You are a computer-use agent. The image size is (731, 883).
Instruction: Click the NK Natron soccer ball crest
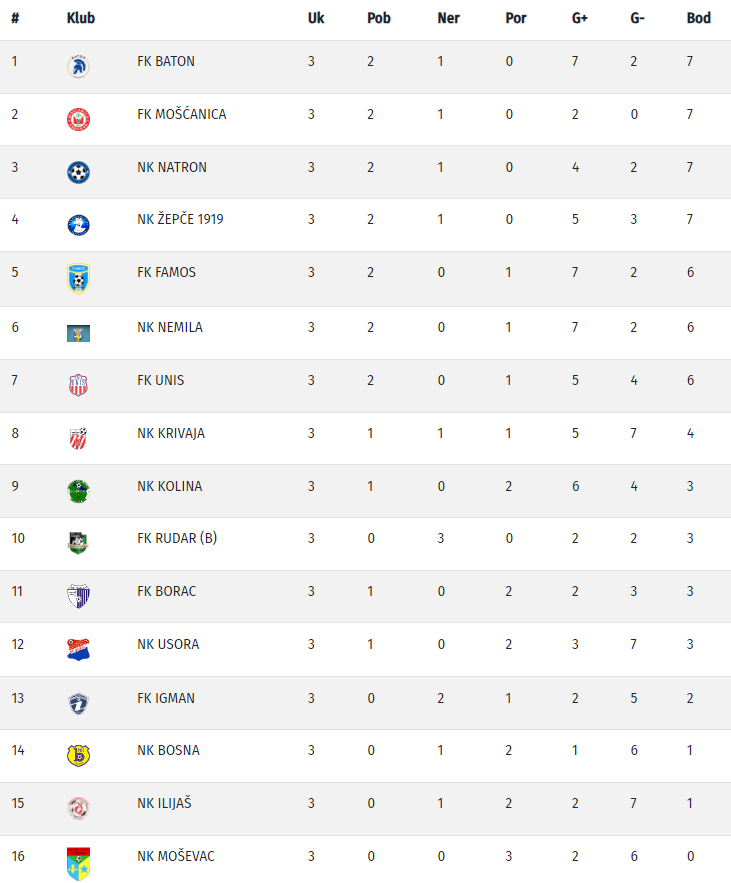(x=78, y=172)
